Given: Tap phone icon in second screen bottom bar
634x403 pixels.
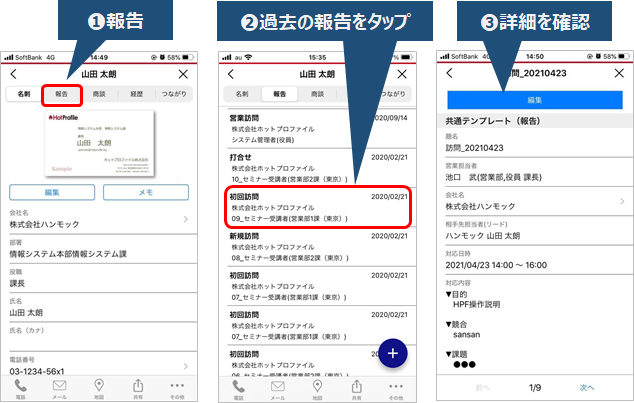Looking at the screenshot, I should [239, 389].
